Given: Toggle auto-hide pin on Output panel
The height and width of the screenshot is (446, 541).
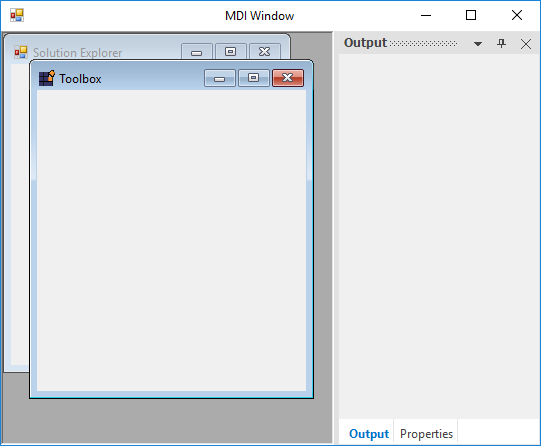Looking at the screenshot, I should 501,43.
